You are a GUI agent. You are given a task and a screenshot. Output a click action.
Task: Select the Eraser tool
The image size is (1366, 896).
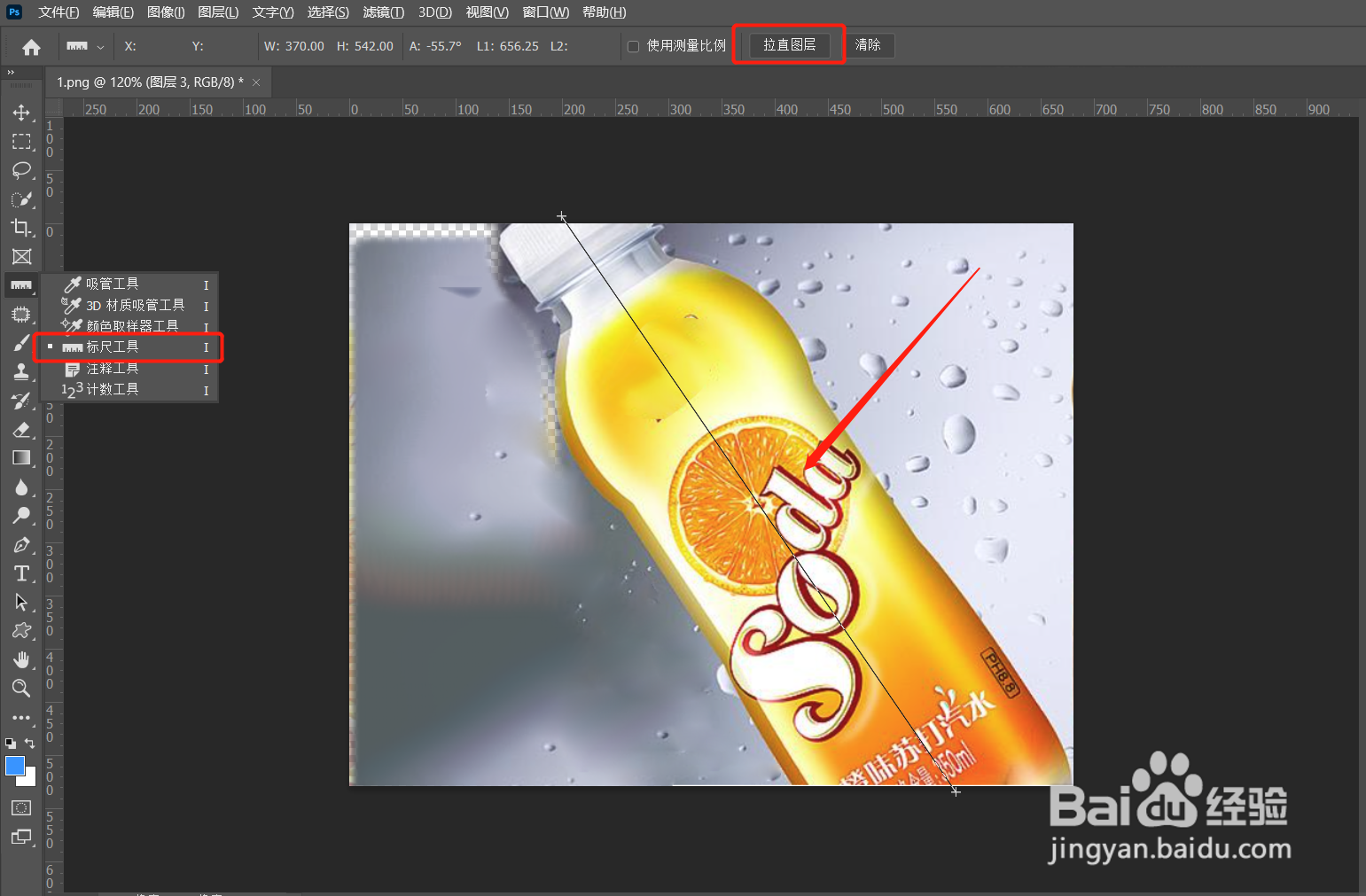point(21,430)
